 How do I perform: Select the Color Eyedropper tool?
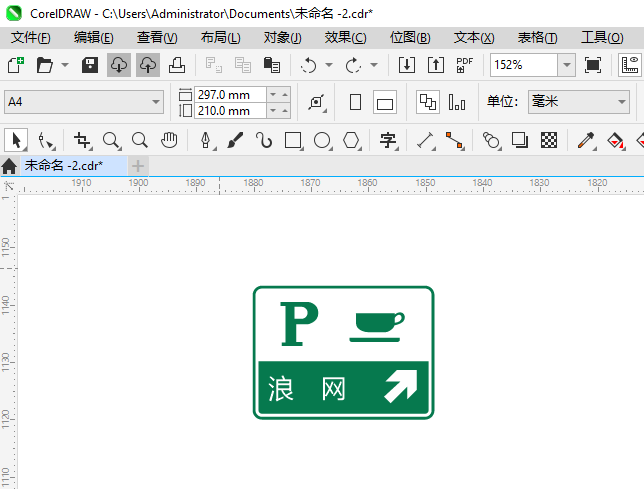click(x=586, y=140)
